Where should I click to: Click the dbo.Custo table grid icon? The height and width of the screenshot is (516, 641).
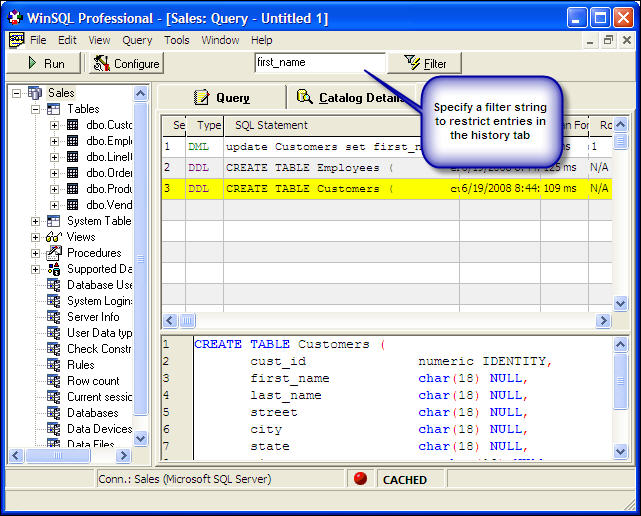click(x=73, y=125)
